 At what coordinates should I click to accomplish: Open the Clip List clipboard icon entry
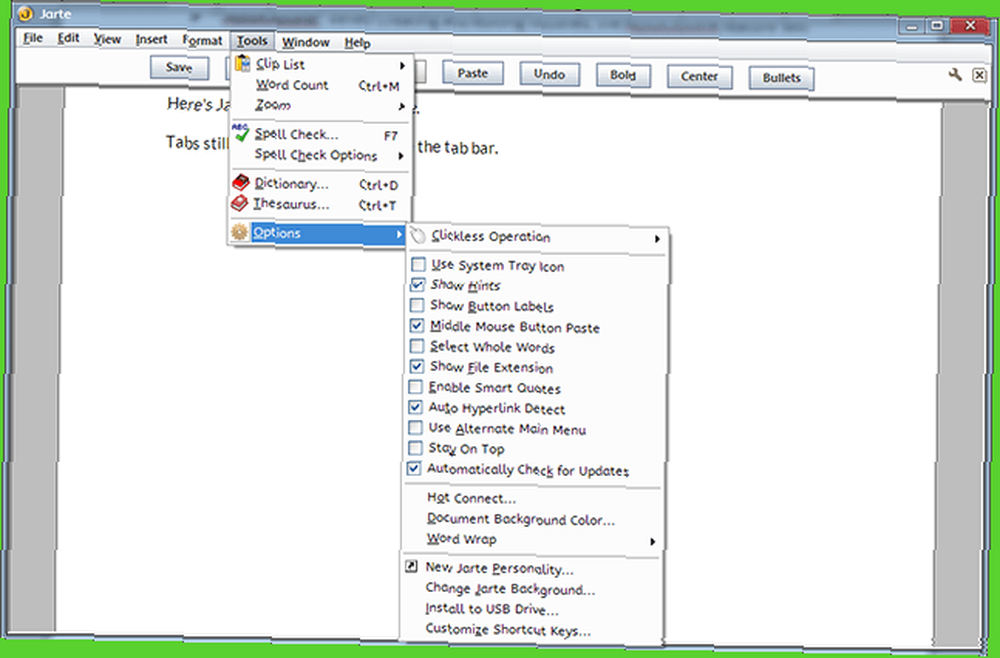pyautogui.click(x=243, y=63)
